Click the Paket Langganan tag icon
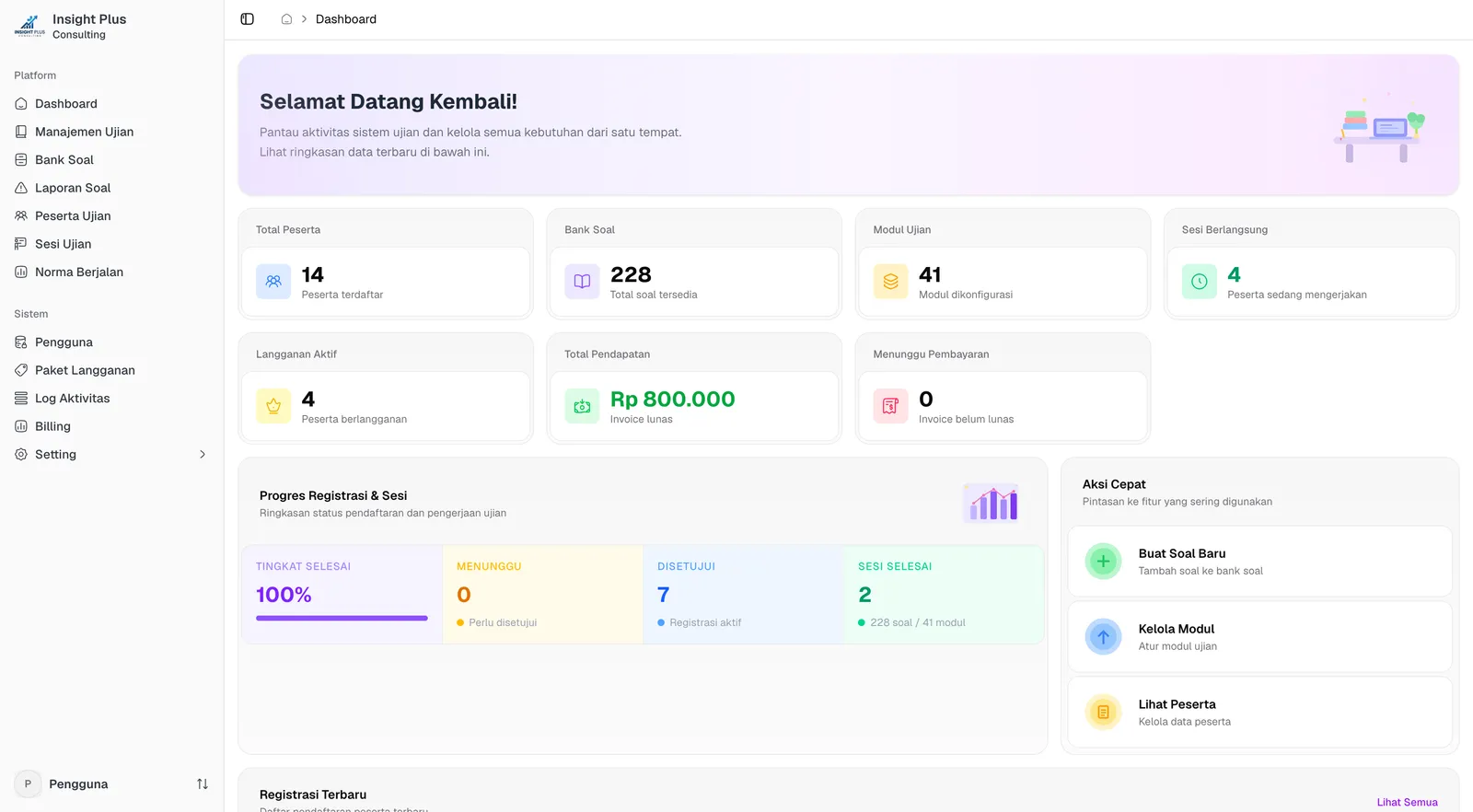Screen dimensions: 1473x812 point(21,370)
